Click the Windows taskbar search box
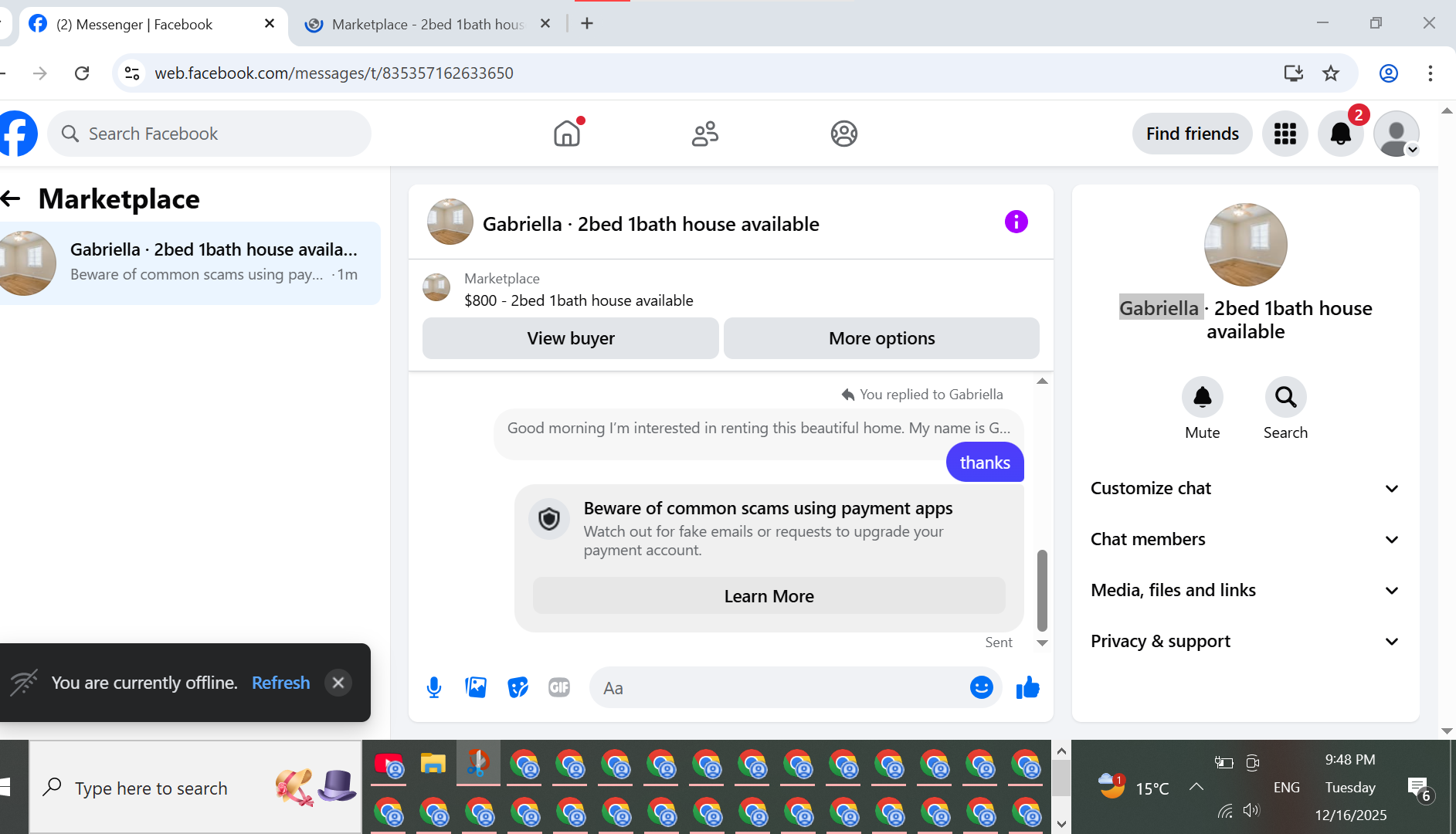This screenshot has height=834, width=1456. tap(195, 788)
